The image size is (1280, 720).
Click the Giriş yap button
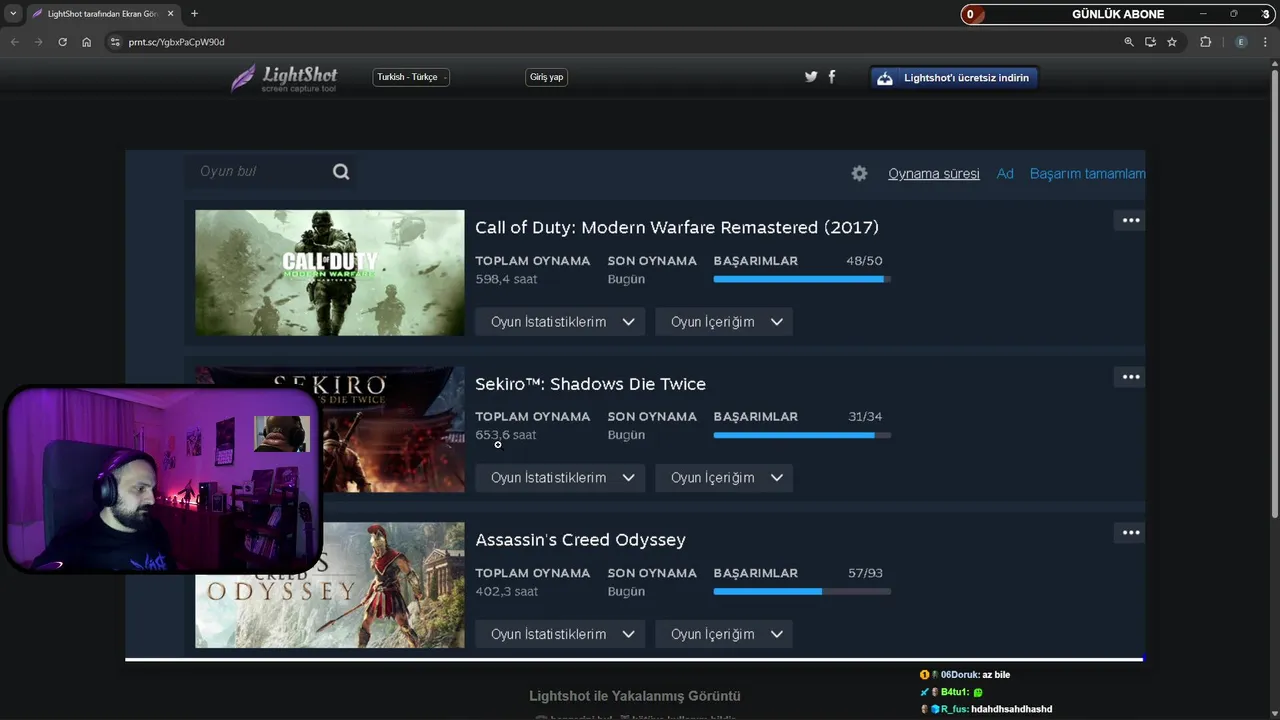546,77
